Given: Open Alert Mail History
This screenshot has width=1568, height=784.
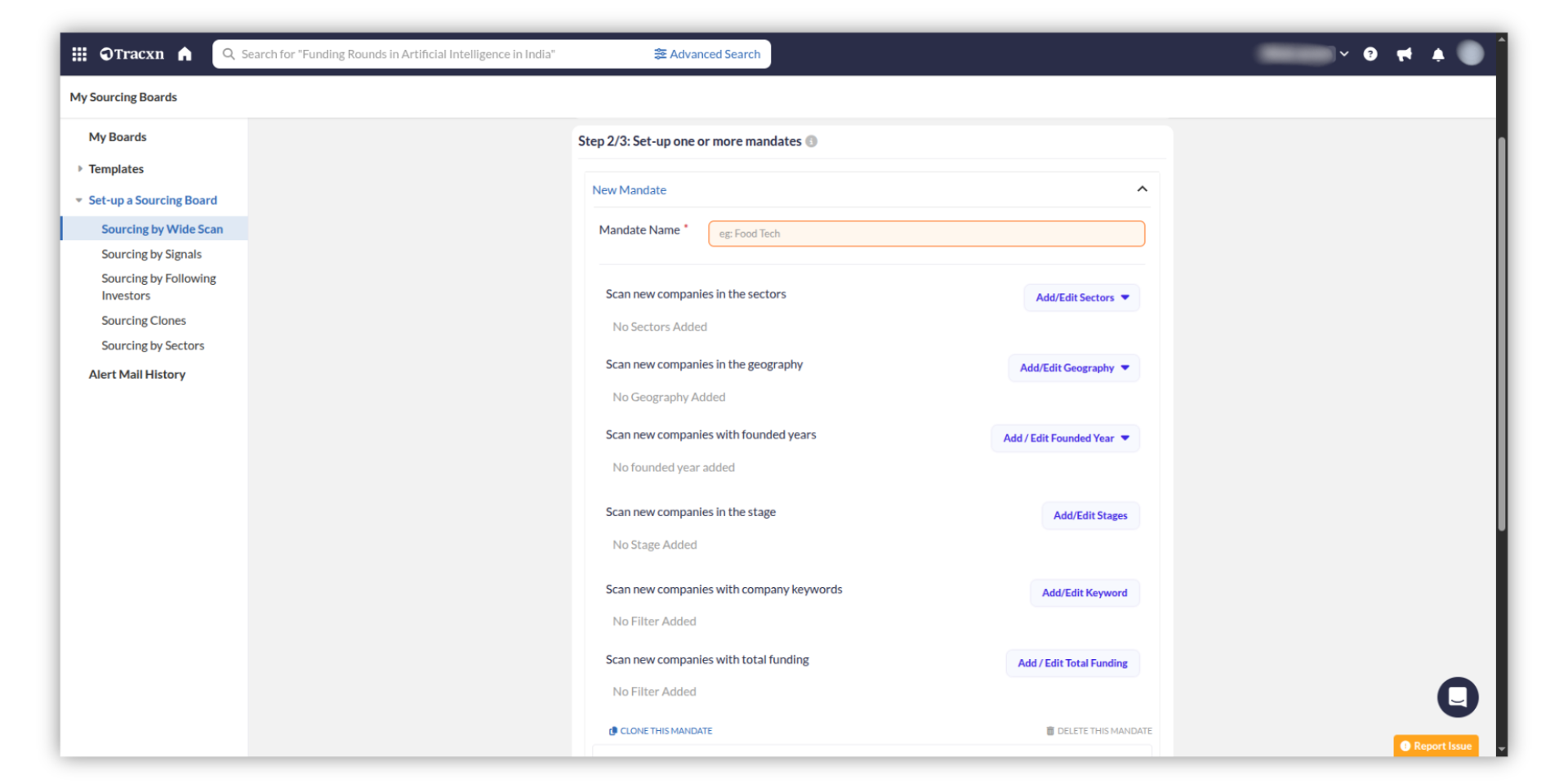Looking at the screenshot, I should point(137,374).
